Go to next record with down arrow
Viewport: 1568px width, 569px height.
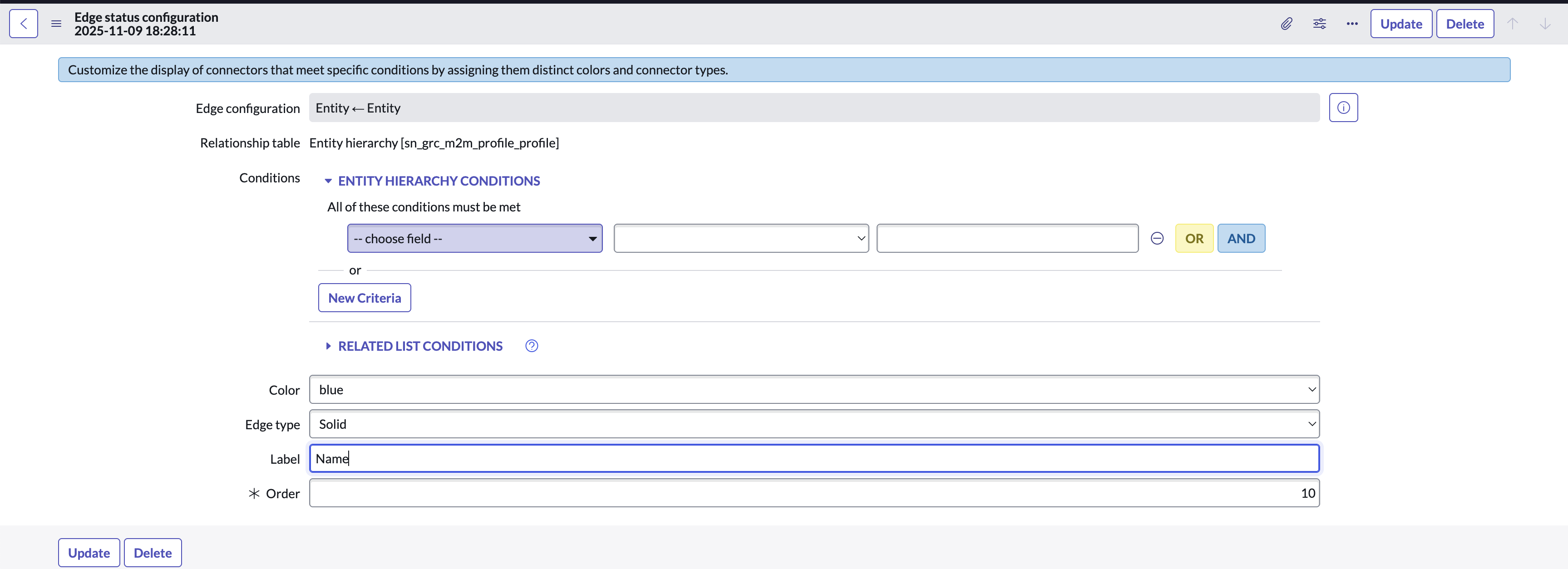click(x=1545, y=24)
